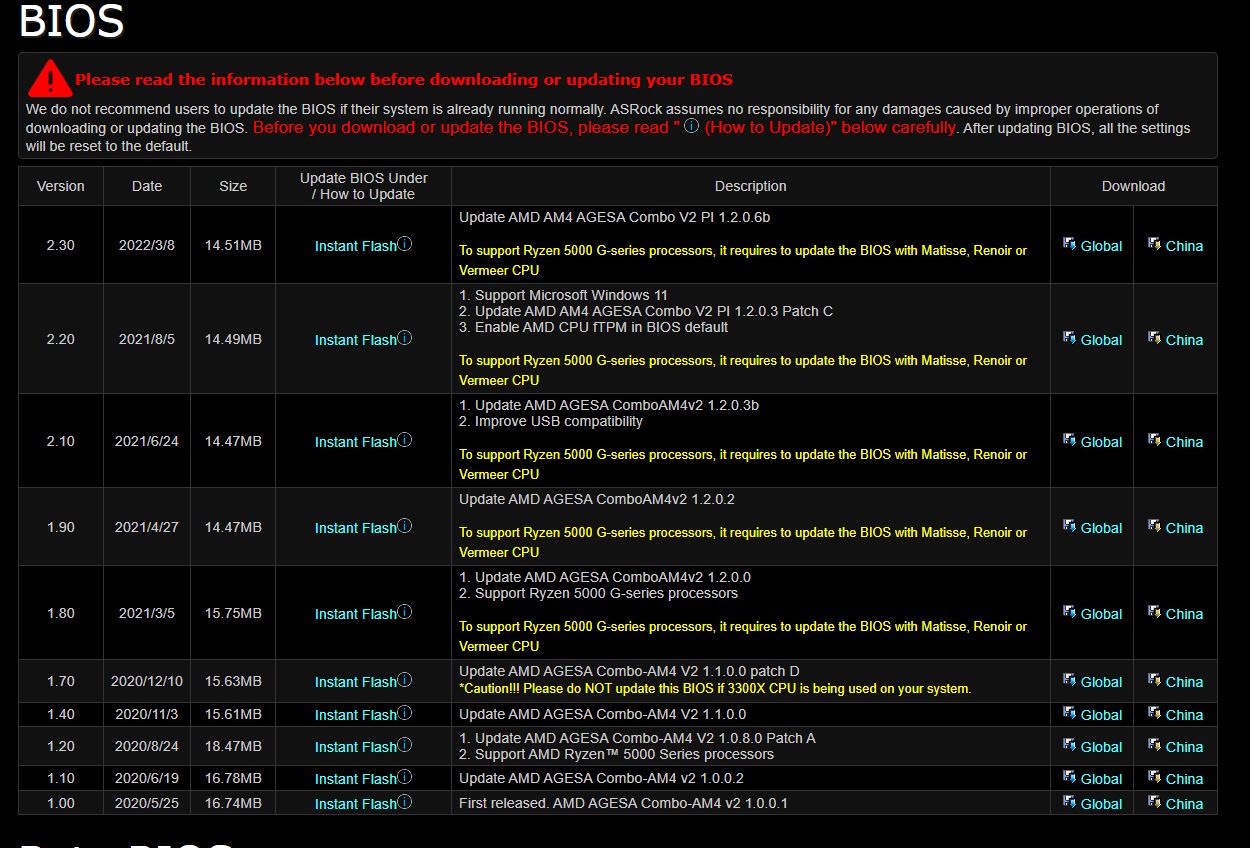Open Instant Flash link for version 1.00
The height and width of the screenshot is (848, 1250).
tap(355, 804)
